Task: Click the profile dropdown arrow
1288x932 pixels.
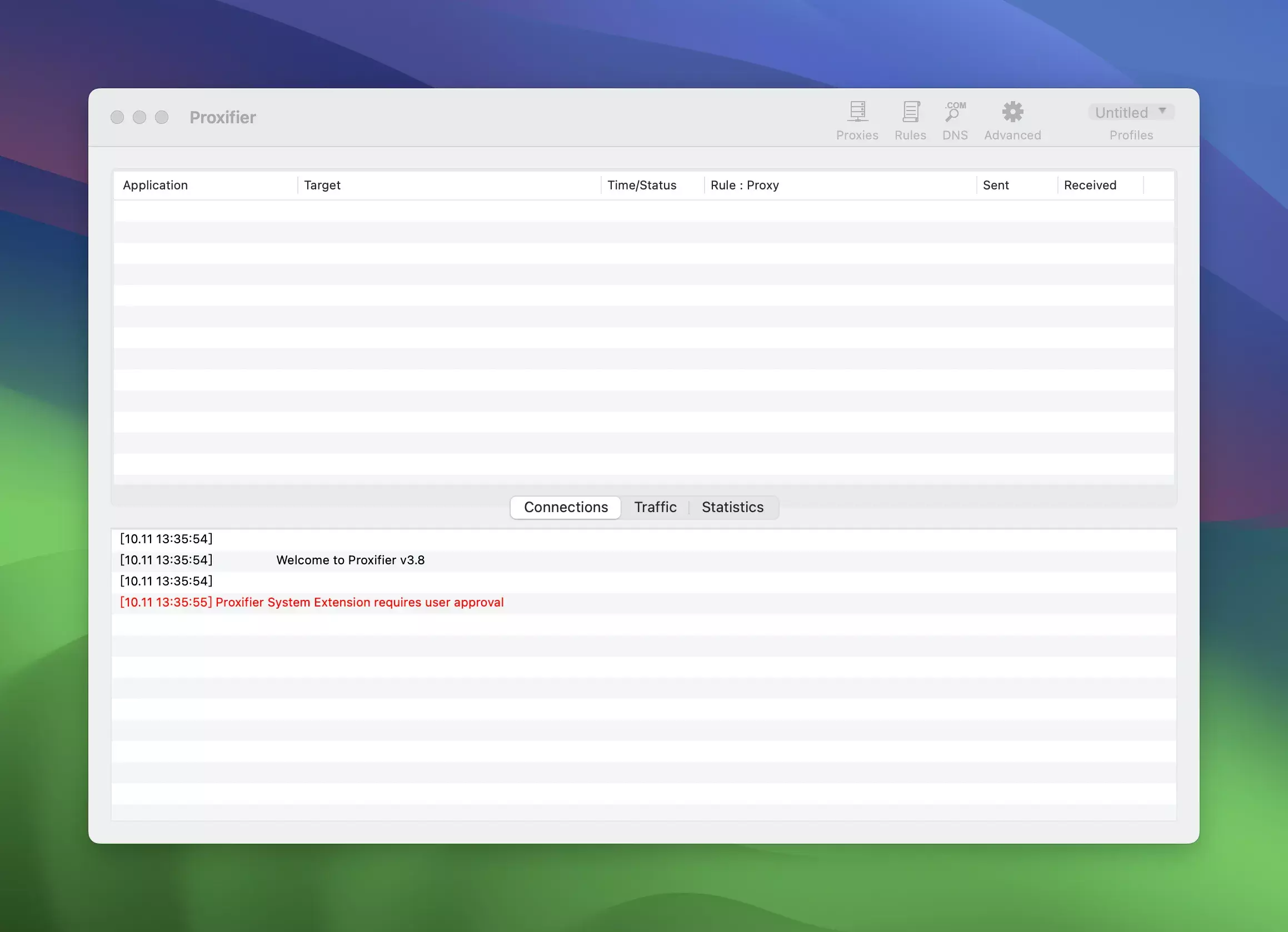Action: click(1162, 111)
